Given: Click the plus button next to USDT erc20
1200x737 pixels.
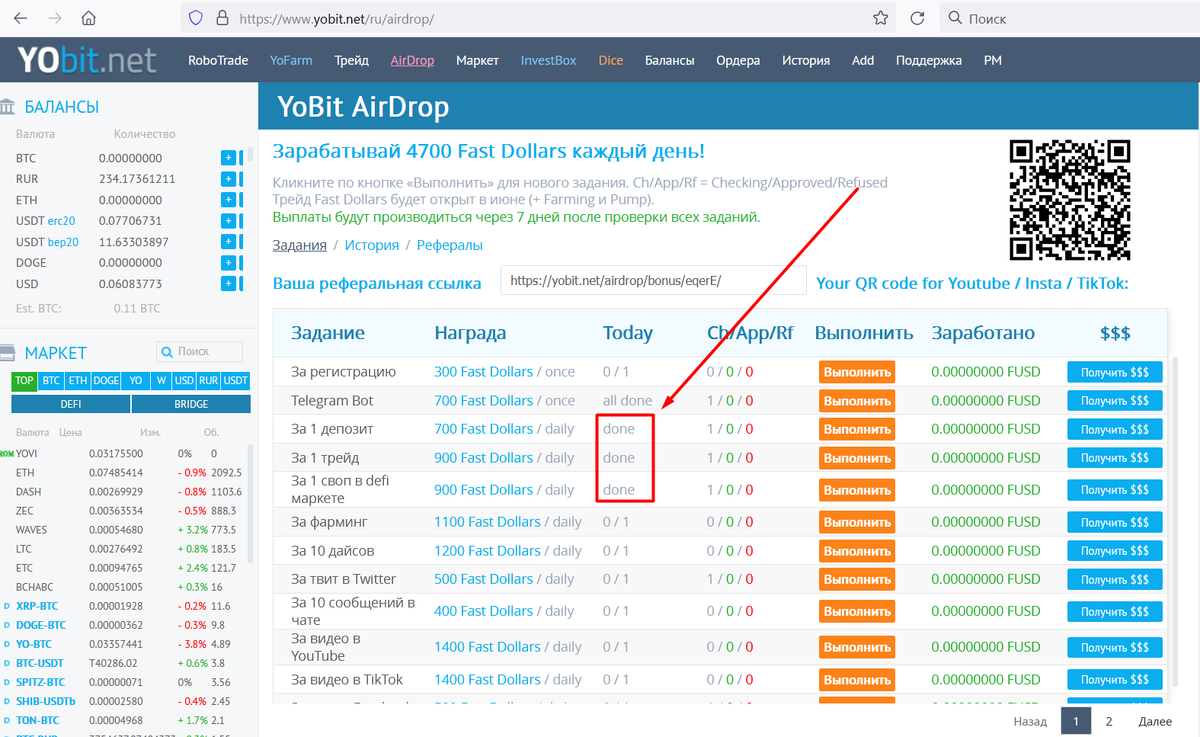Looking at the screenshot, I should pyautogui.click(x=228, y=221).
